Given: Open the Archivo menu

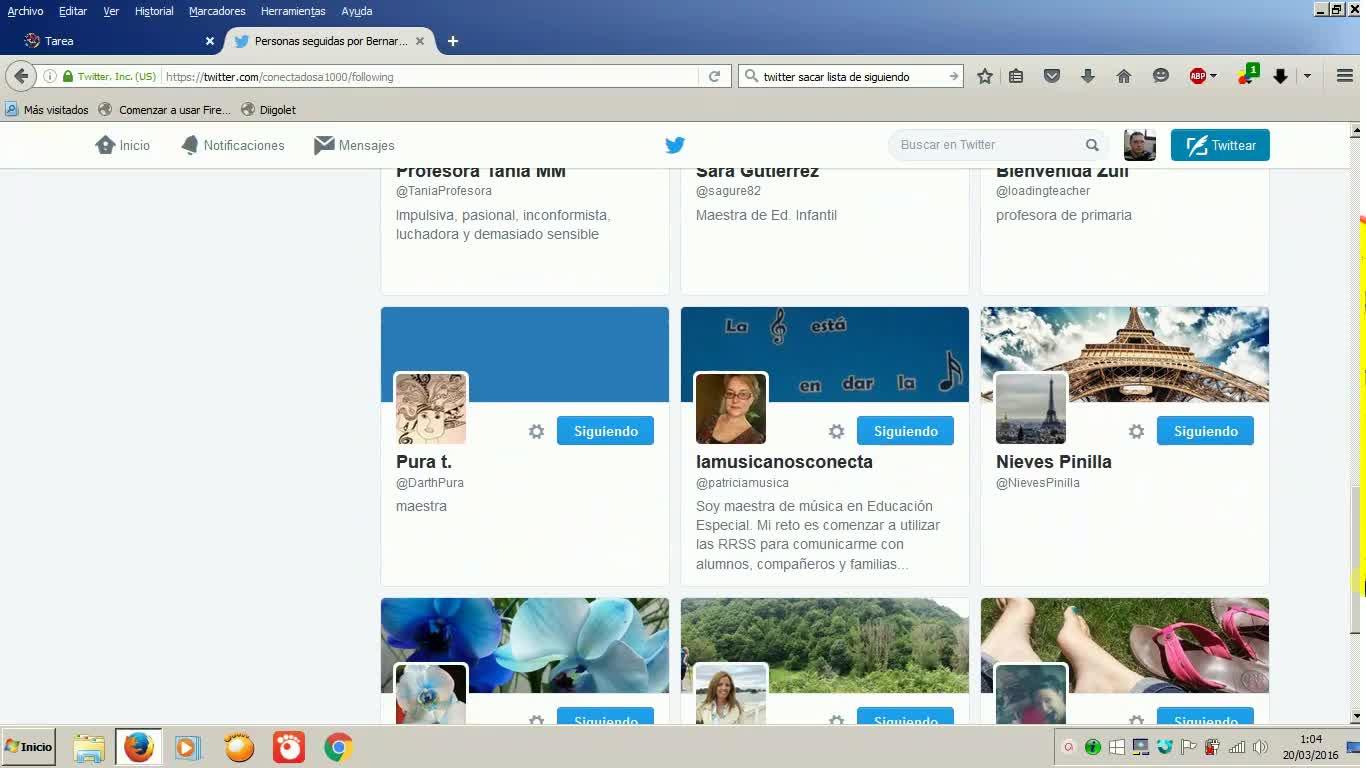Looking at the screenshot, I should pyautogui.click(x=25, y=11).
